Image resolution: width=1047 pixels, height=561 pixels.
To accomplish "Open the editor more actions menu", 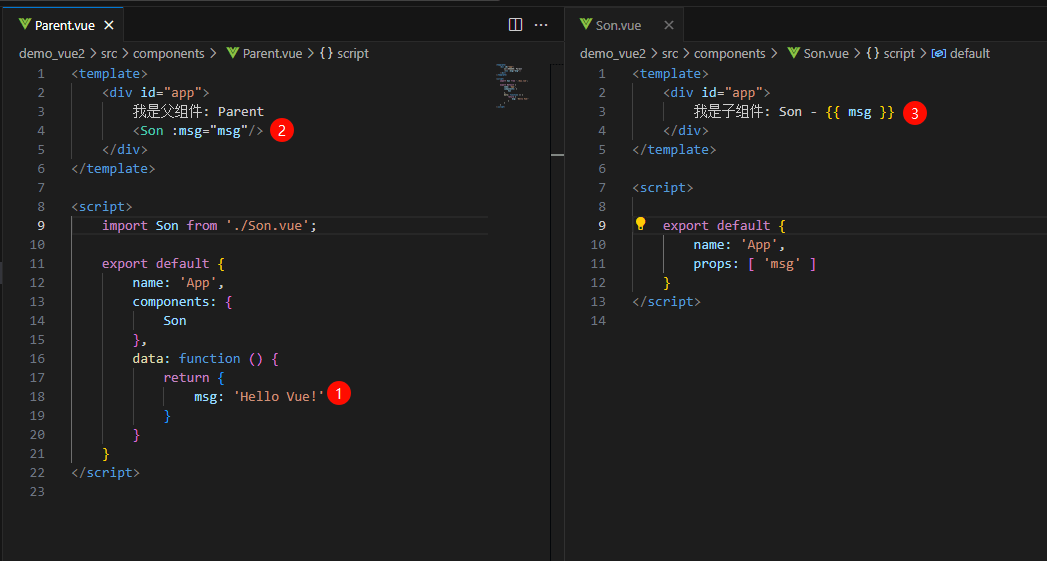I will [541, 25].
